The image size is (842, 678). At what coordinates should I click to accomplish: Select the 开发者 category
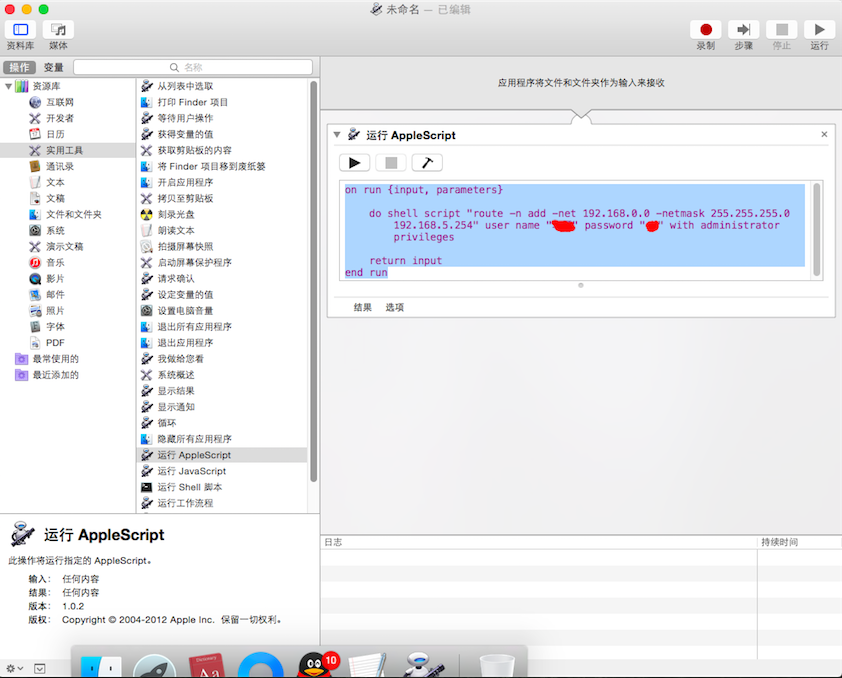(67, 118)
